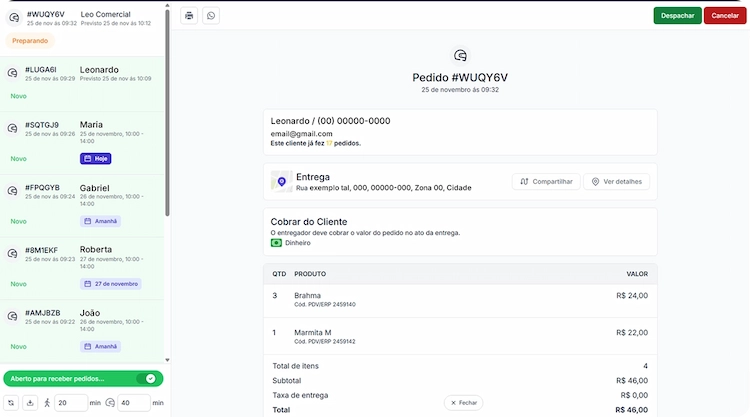Click the logo icon above Pedido title

coord(460,56)
